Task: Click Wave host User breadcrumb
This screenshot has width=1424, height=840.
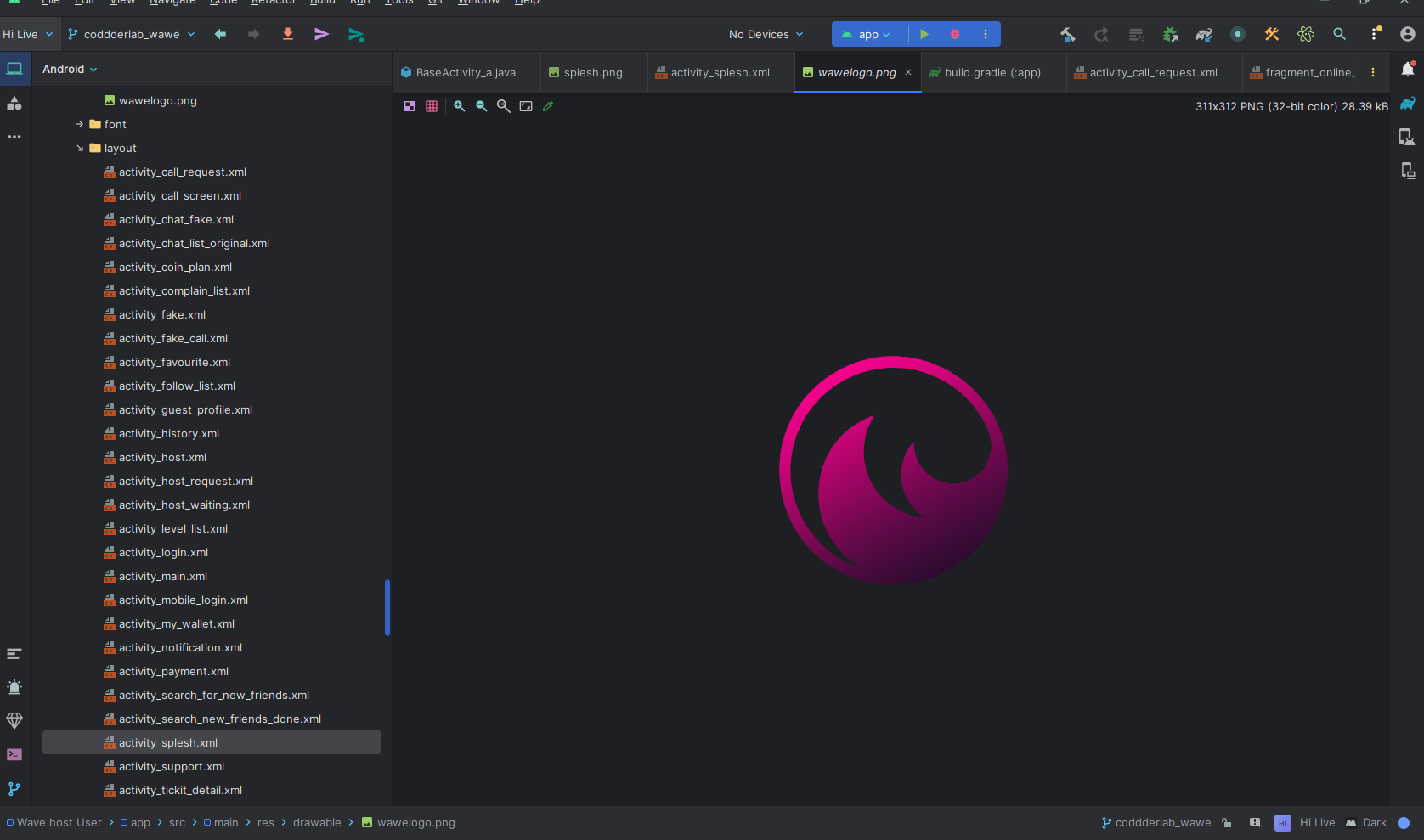Action: click(x=54, y=822)
